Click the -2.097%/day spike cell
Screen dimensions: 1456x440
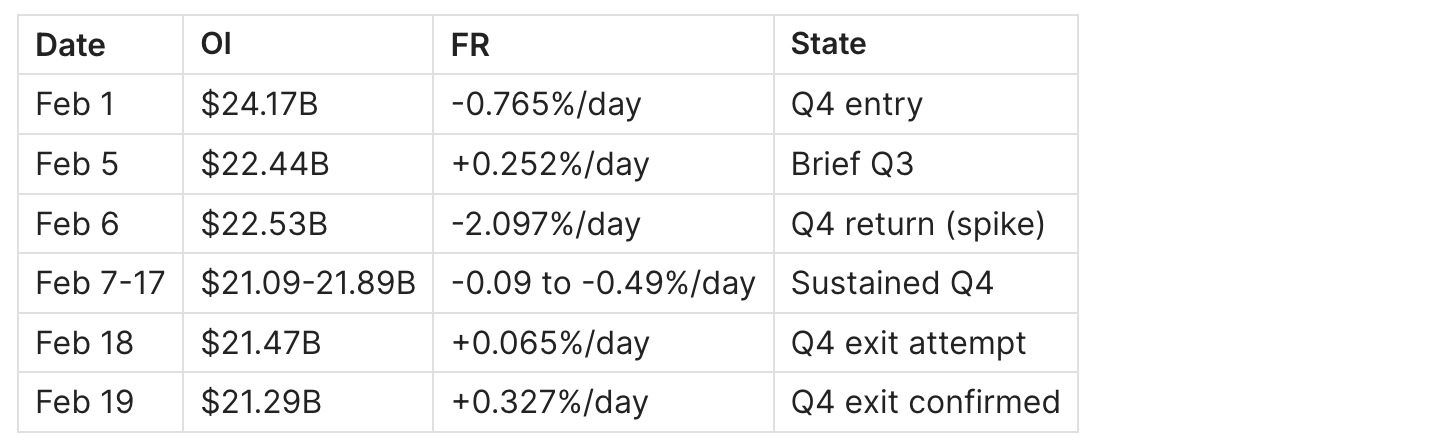click(545, 224)
